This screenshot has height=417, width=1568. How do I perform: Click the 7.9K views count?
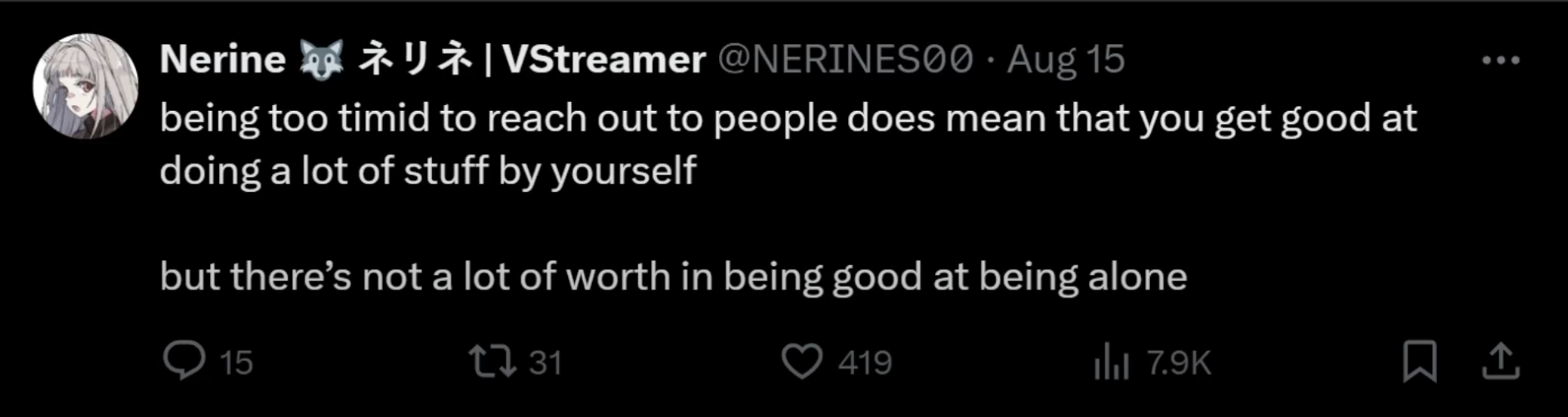tap(1178, 363)
